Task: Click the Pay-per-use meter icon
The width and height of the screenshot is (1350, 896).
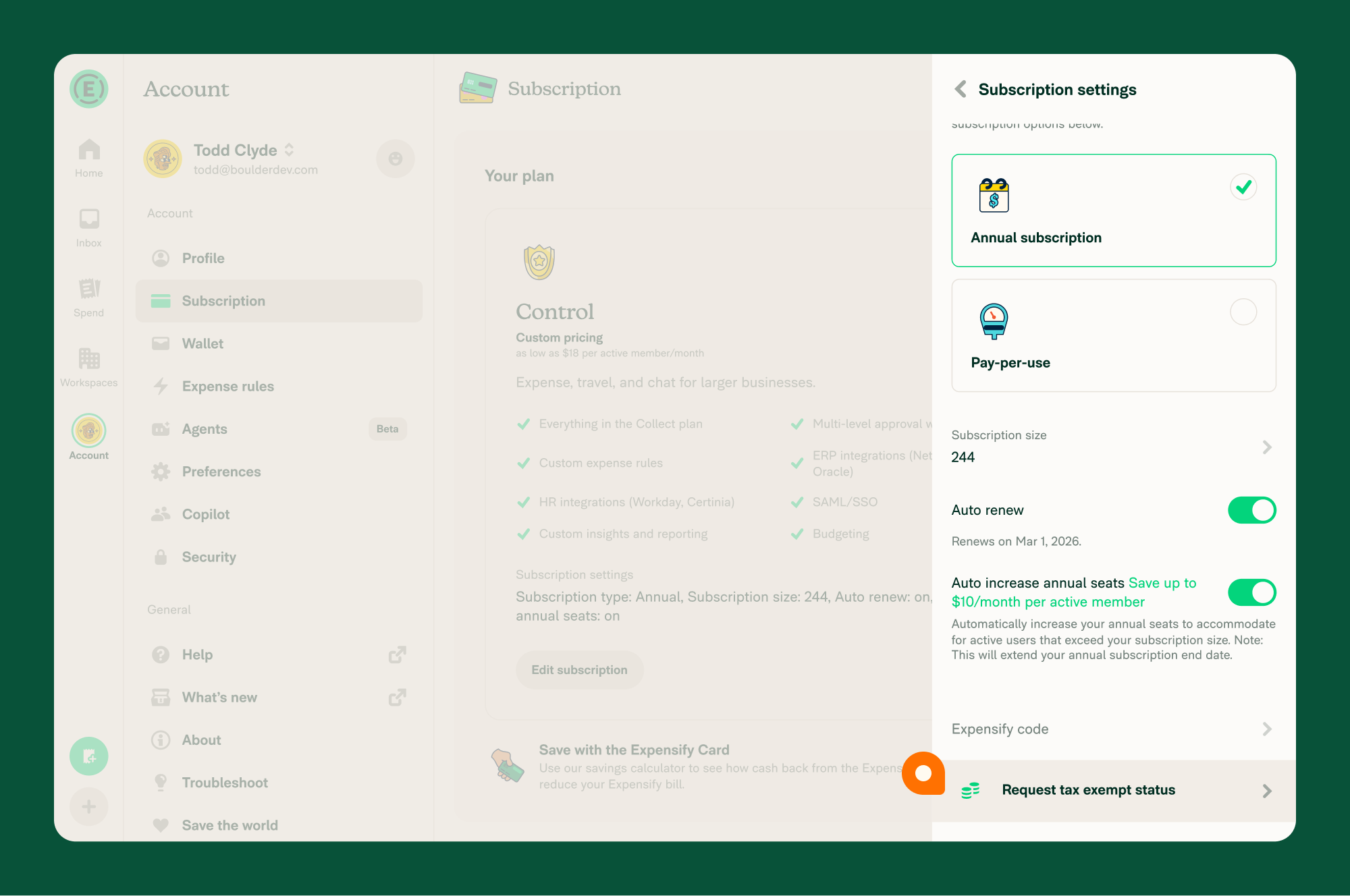Action: 994,320
